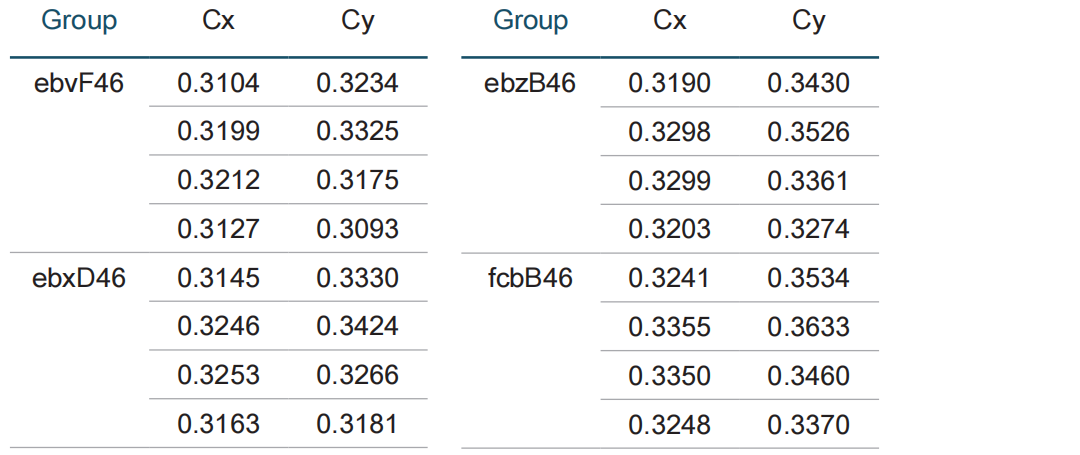Viewport: 1080px width, 455px height.
Task: Click the Cx value 0.3127
Action: click(218, 229)
